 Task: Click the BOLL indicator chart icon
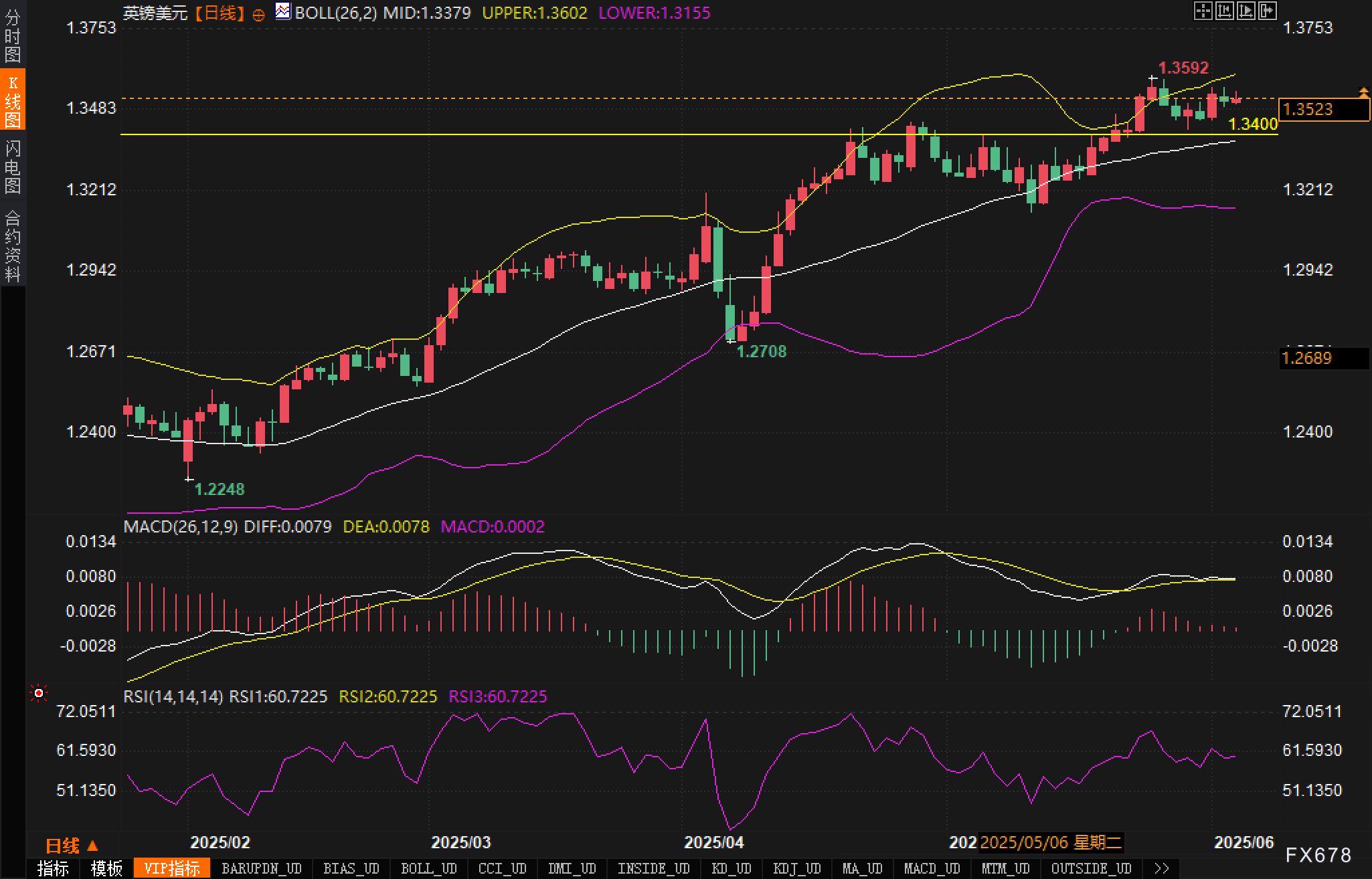coord(283,11)
